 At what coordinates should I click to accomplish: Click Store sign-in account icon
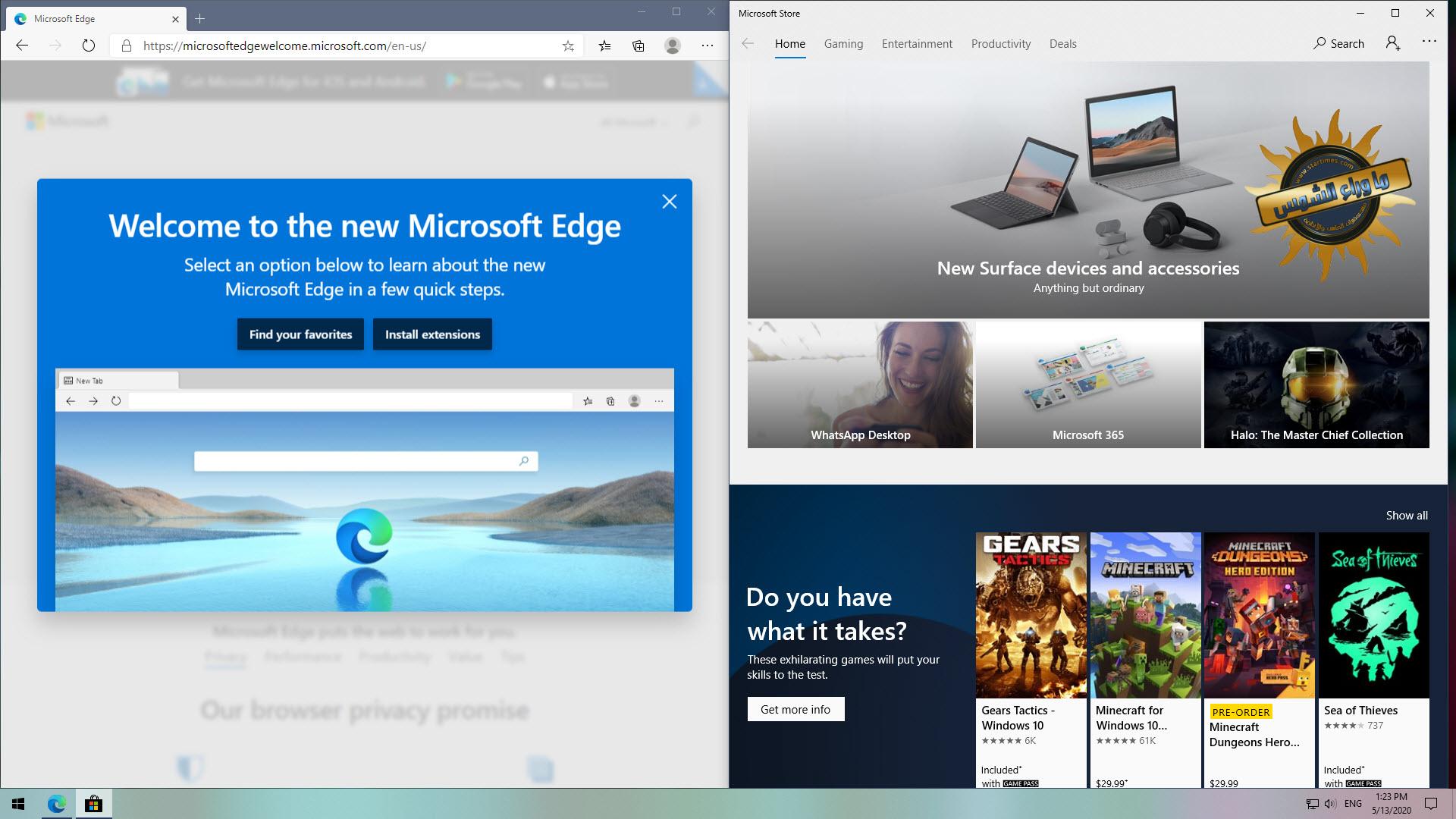pyautogui.click(x=1393, y=43)
